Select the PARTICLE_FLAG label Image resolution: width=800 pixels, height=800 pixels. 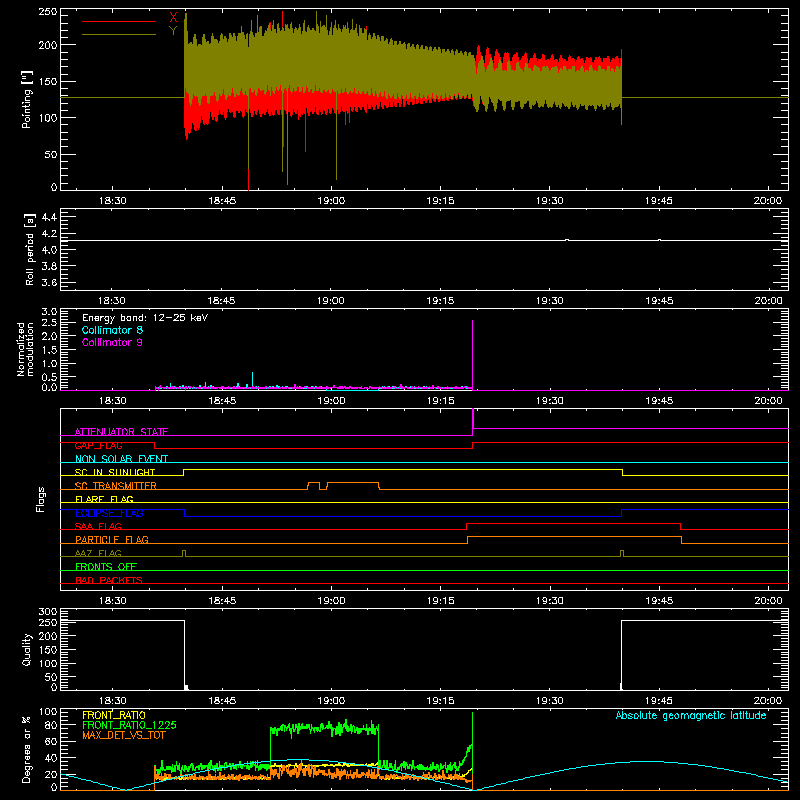(x=112, y=539)
